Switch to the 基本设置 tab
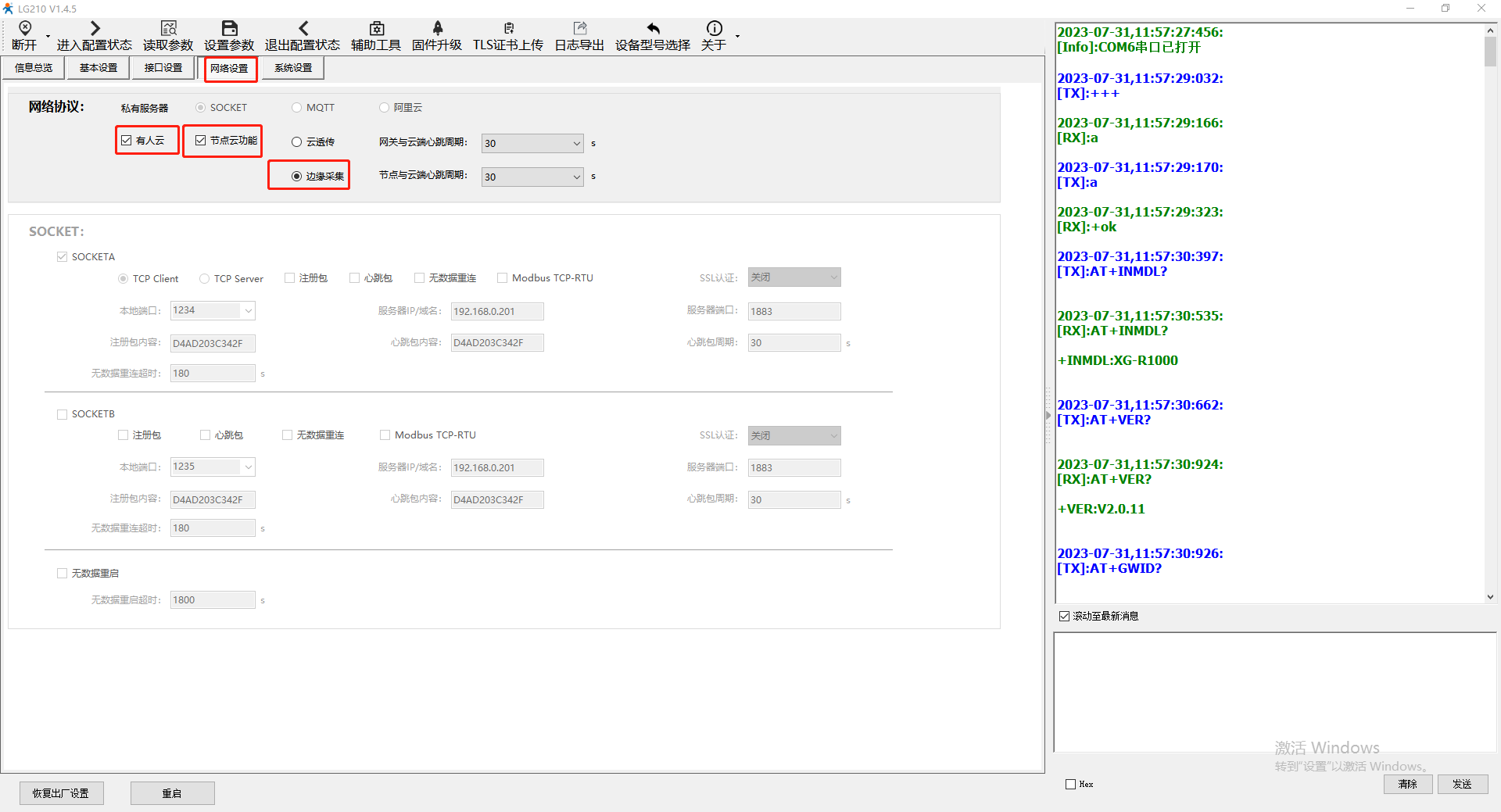This screenshot has height=812, width=1501. click(x=99, y=68)
